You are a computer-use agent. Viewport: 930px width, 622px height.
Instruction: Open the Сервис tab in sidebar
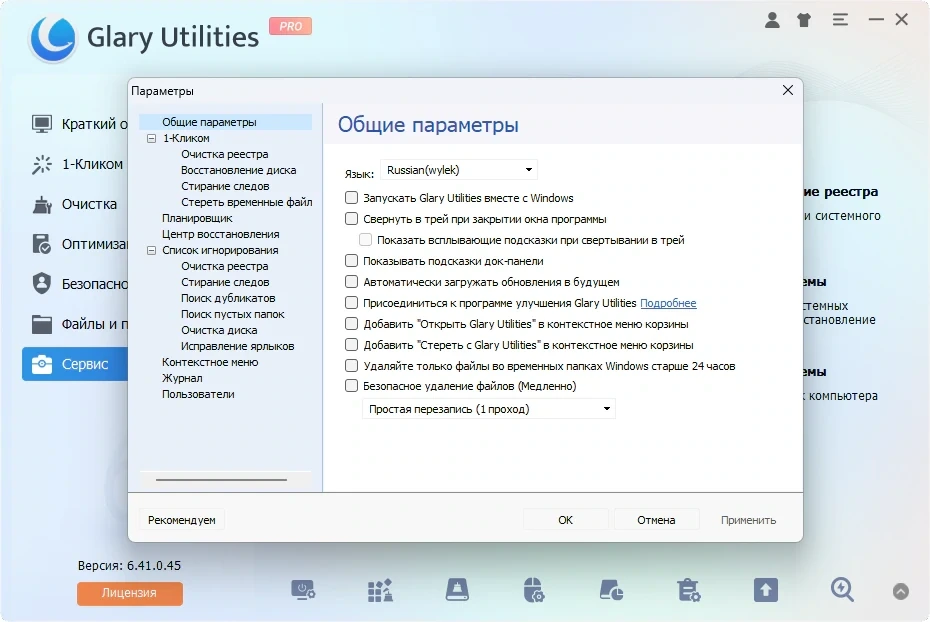coord(75,364)
